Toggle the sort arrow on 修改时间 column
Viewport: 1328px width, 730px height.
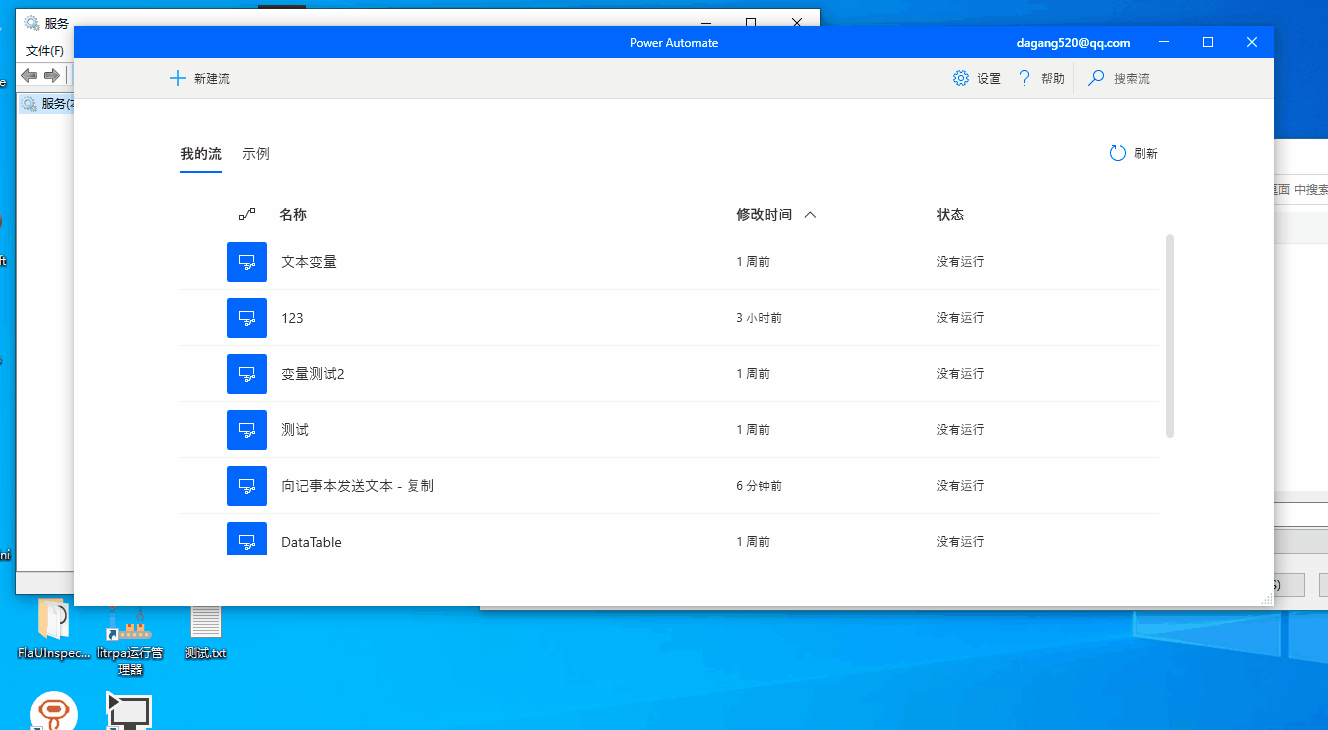pos(810,214)
